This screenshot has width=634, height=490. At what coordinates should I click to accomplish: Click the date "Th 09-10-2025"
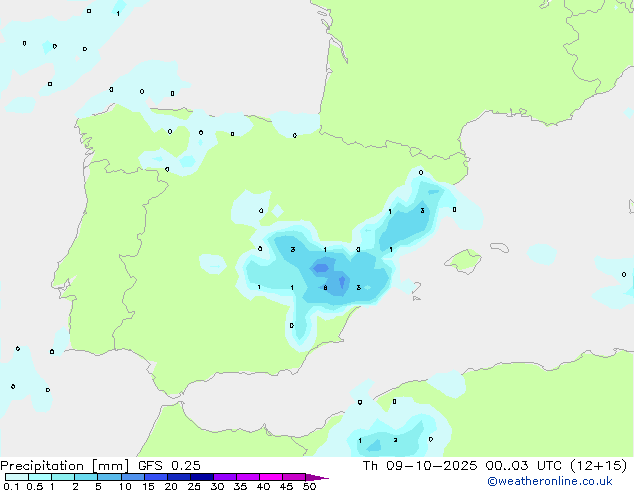click(x=420, y=466)
